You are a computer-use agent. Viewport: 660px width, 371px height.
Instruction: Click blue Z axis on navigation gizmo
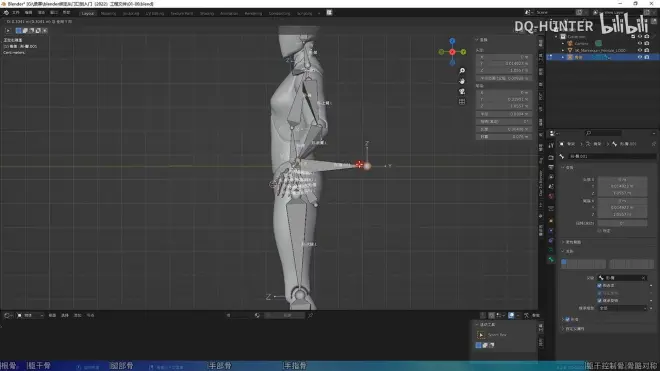452,41
